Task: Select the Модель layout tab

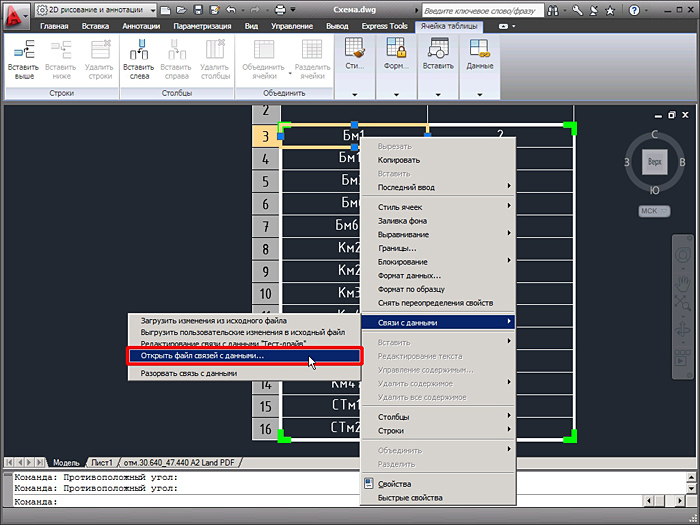Action: [66, 462]
